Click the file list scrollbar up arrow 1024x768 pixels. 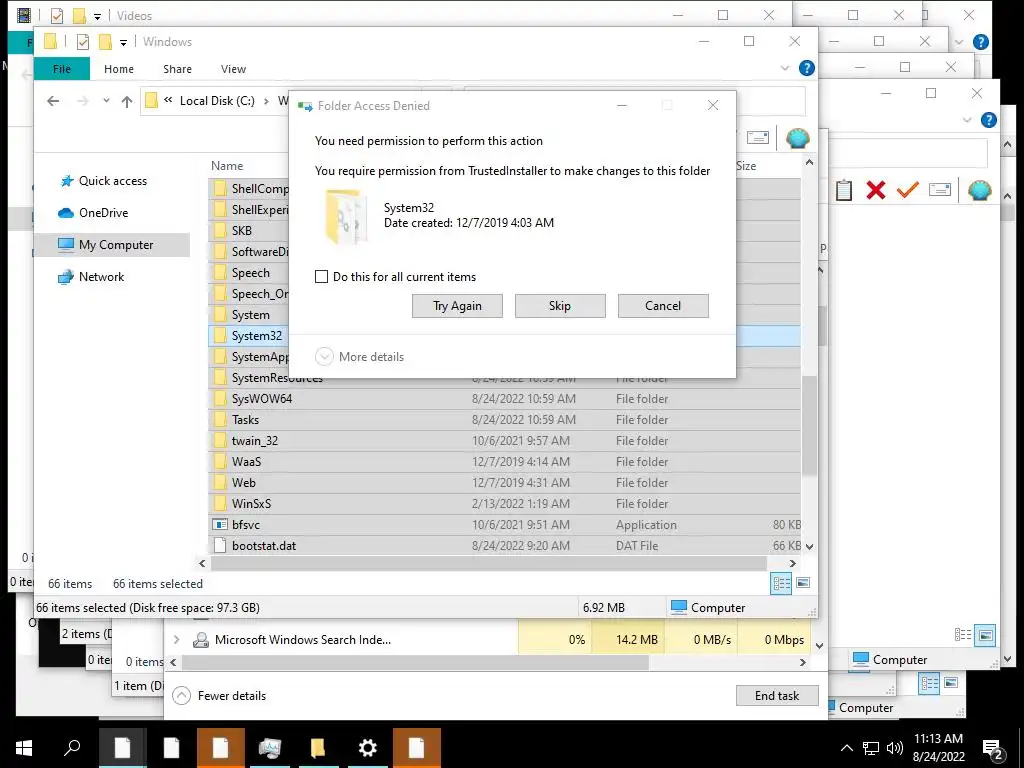tap(809, 162)
